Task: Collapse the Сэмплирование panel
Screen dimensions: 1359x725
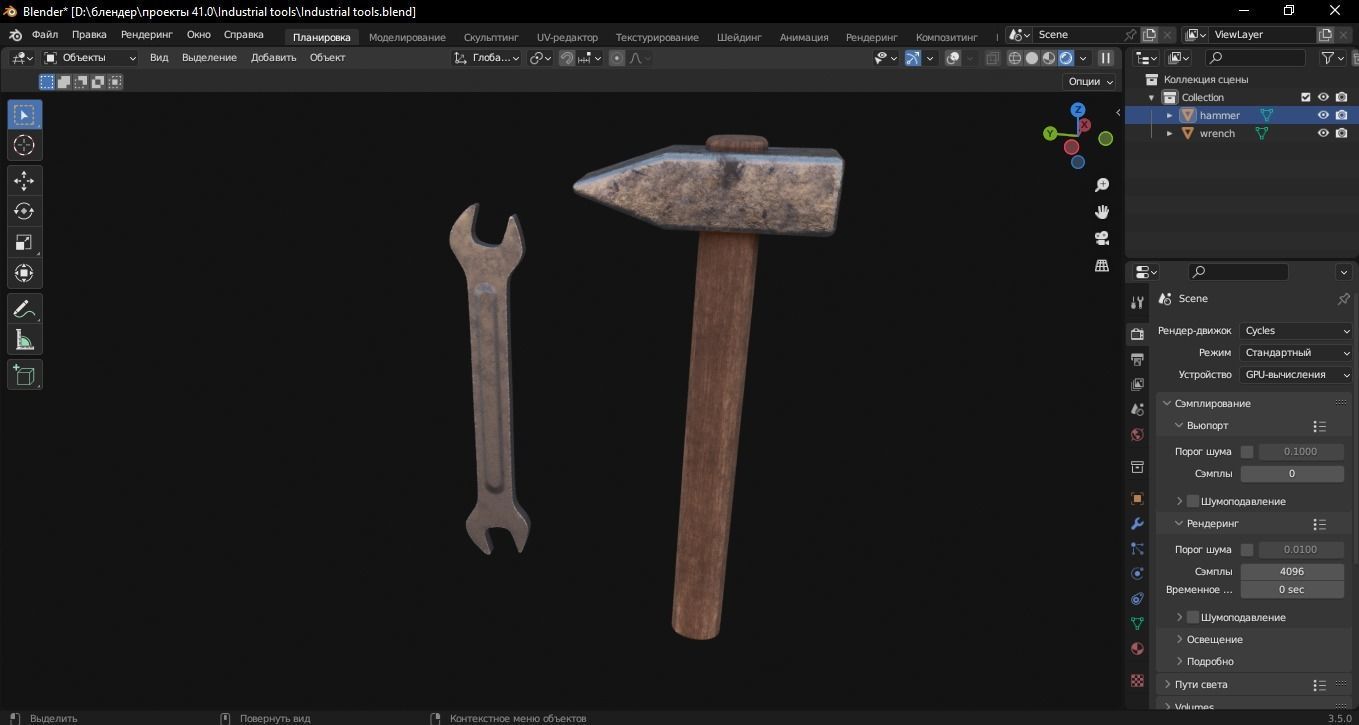Action: pos(1212,403)
